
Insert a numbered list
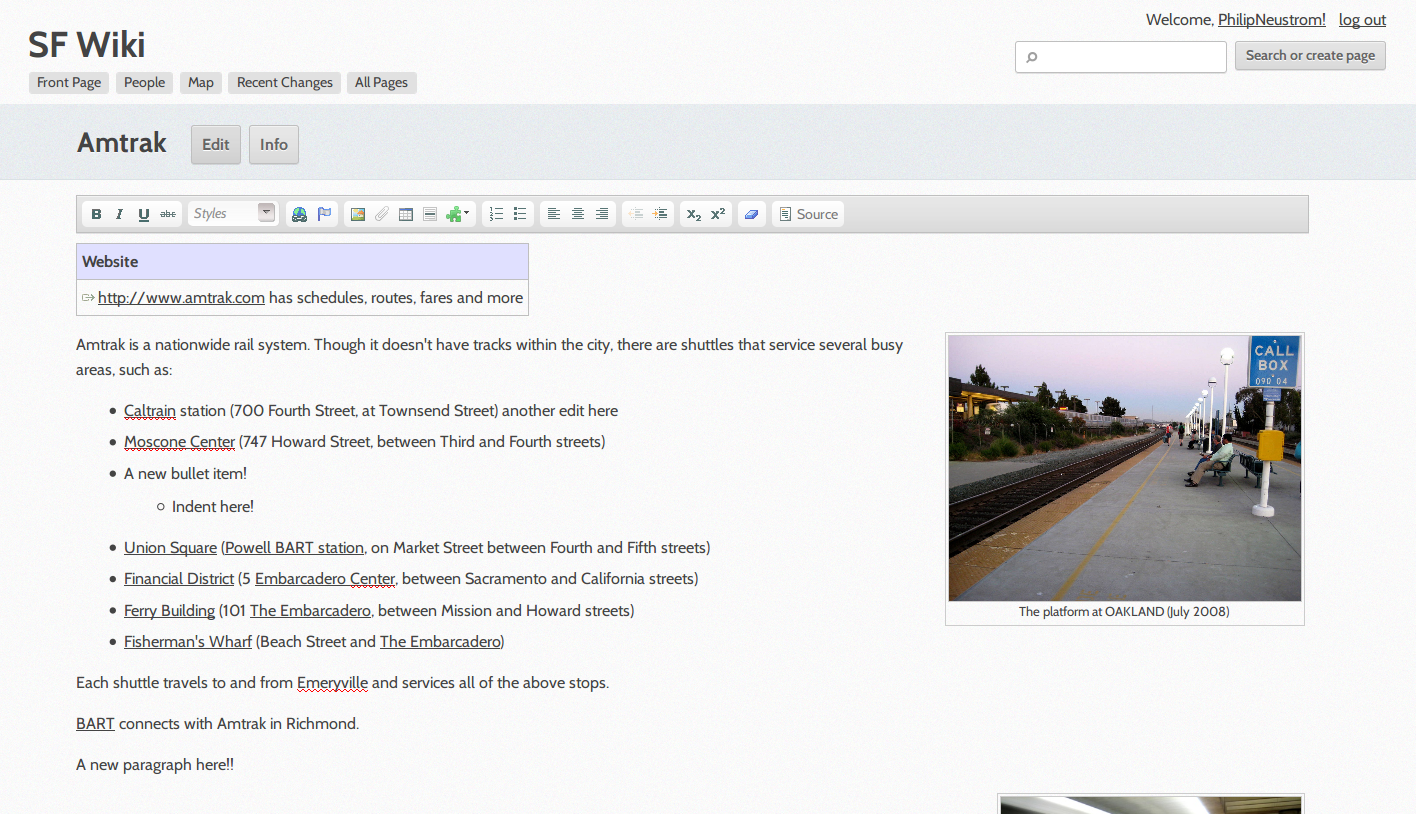click(x=496, y=214)
